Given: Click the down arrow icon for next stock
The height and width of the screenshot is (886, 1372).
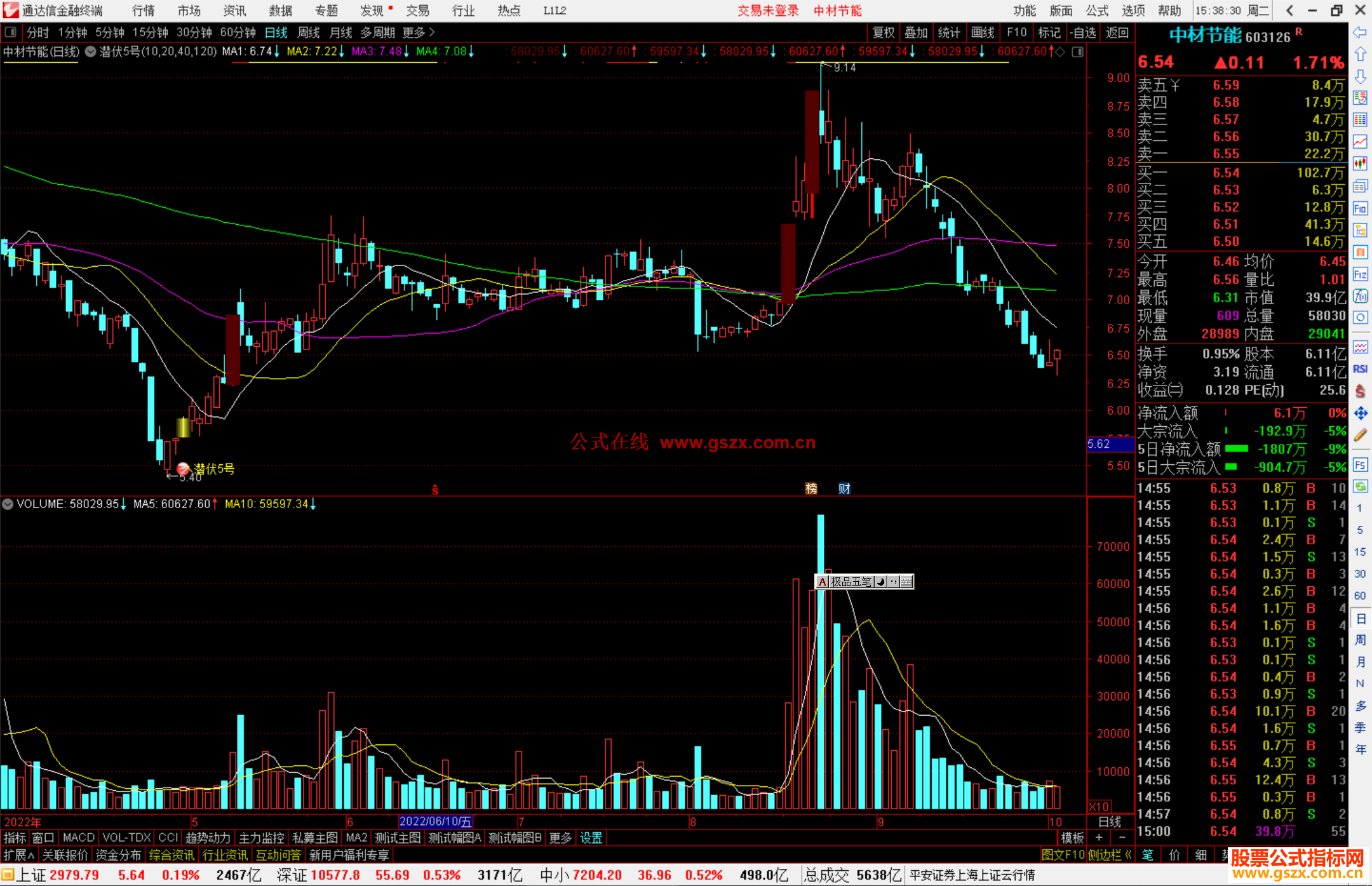Looking at the screenshot, I should click(1360, 77).
